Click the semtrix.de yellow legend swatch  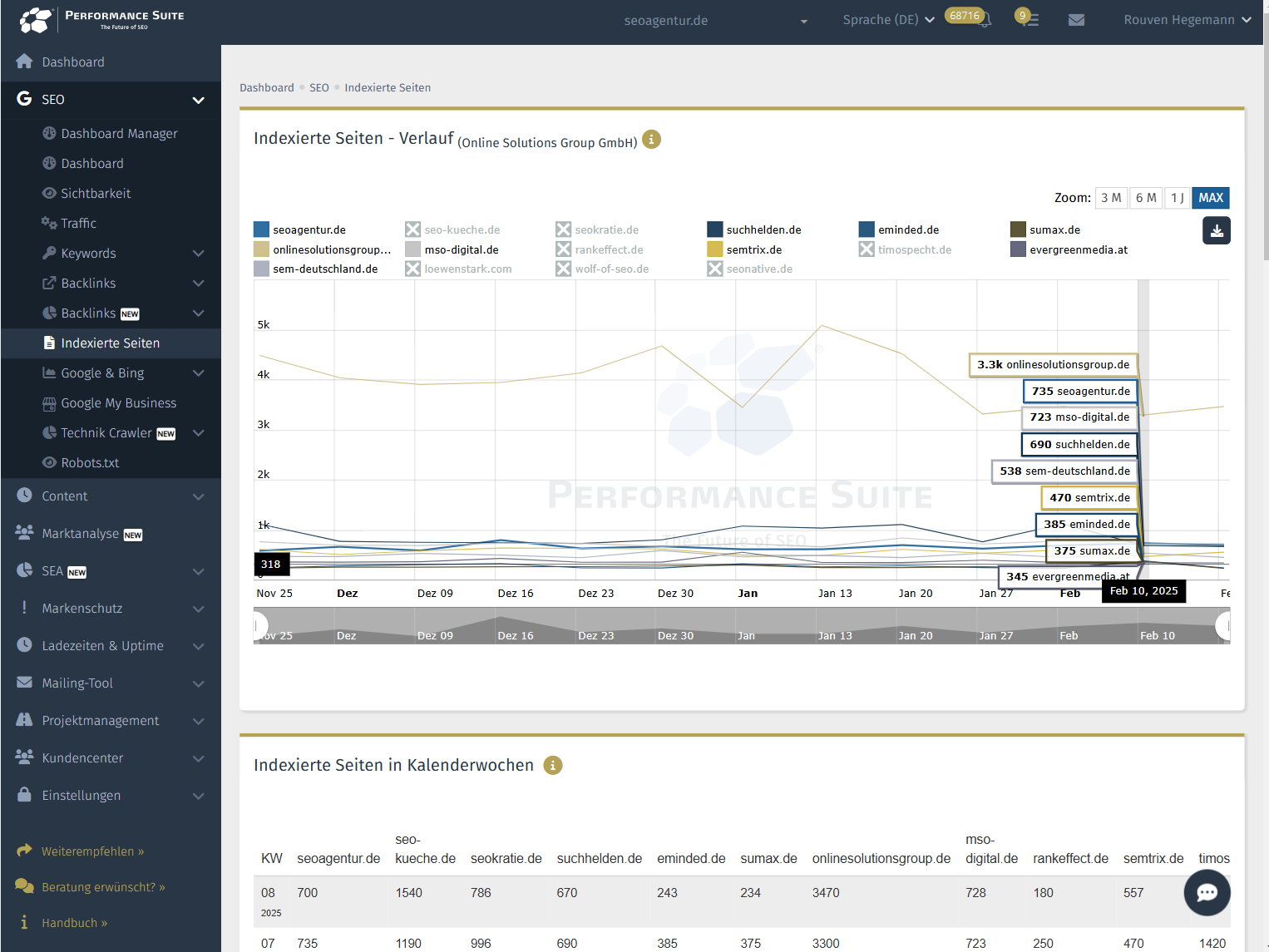715,249
